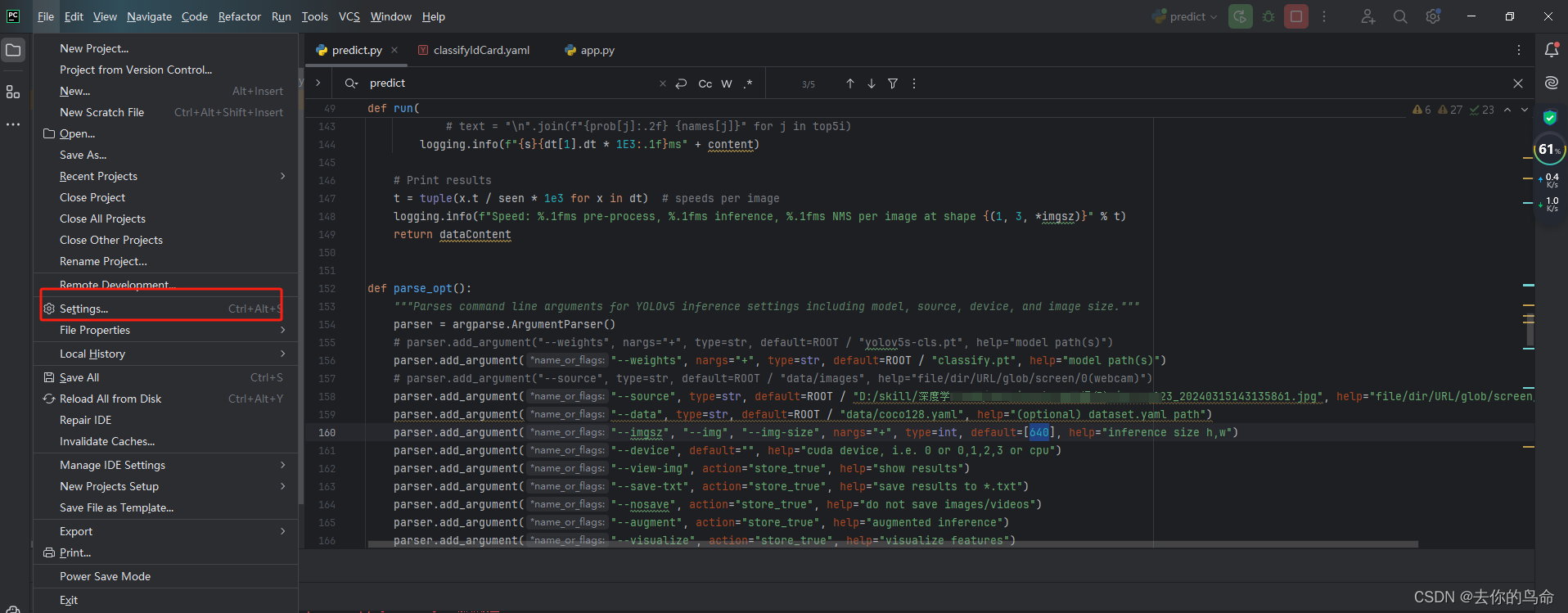Image resolution: width=1568 pixels, height=613 pixels.
Task: Open the Navigate menu
Action: [x=149, y=16]
